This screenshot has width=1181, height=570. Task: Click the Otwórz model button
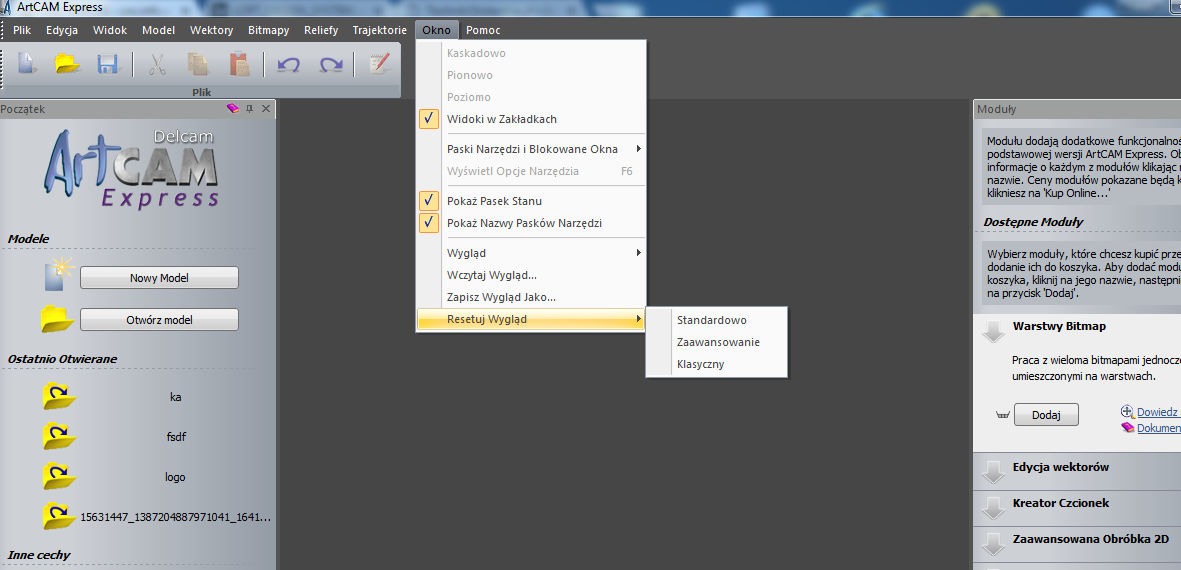click(x=159, y=319)
